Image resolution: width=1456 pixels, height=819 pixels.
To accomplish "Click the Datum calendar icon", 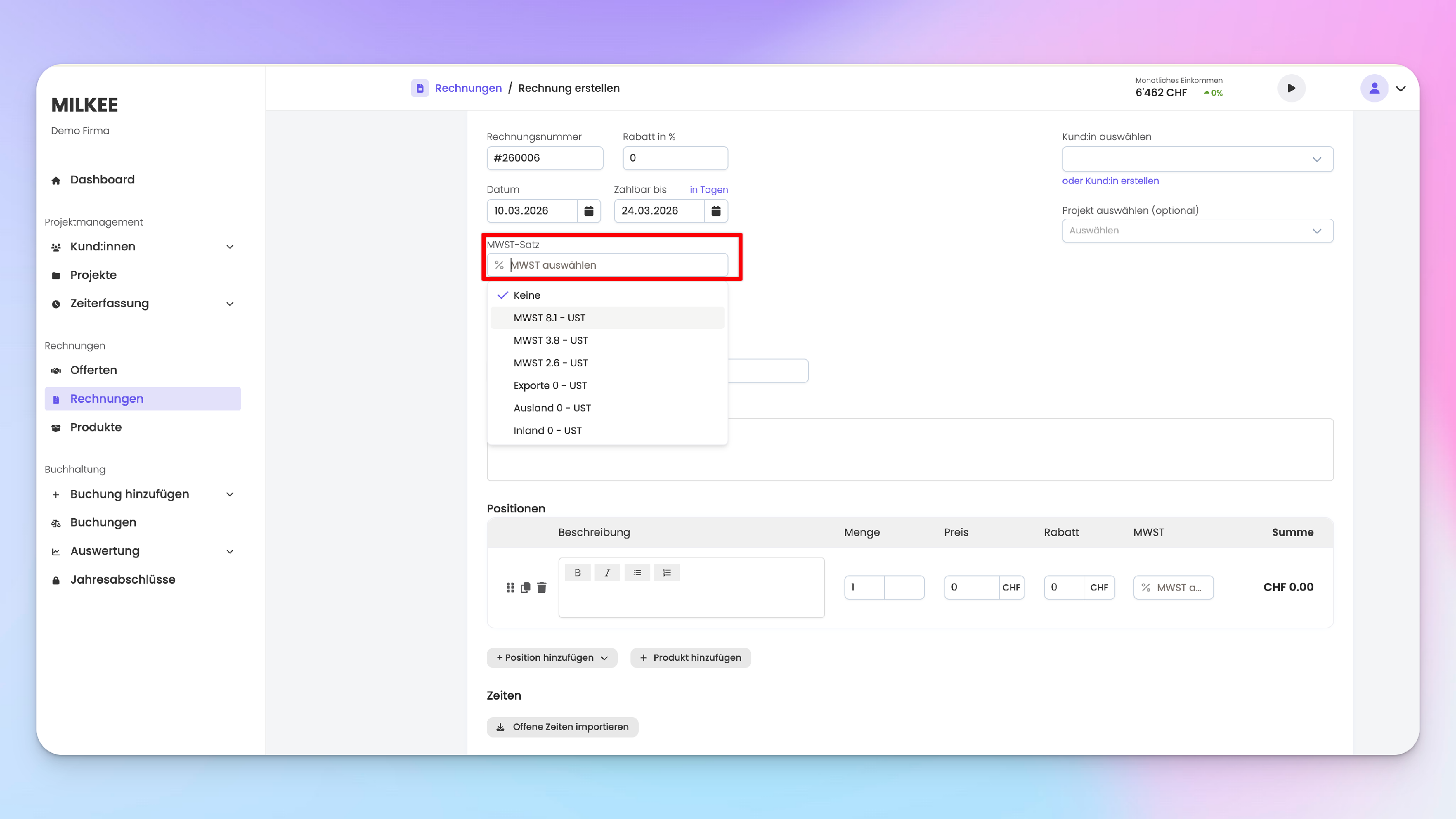I will (x=588, y=211).
